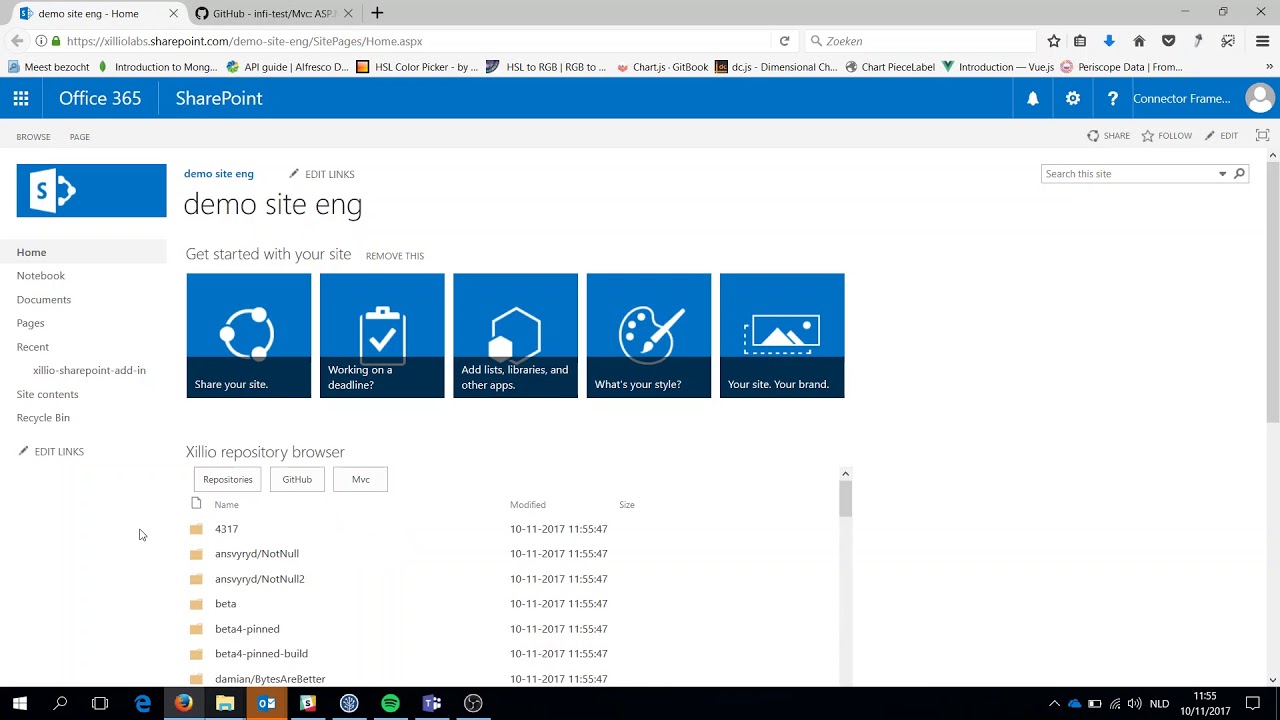The width and height of the screenshot is (1280, 720).
Task: Open the Office 365 app launcher grid
Action: tap(21, 98)
